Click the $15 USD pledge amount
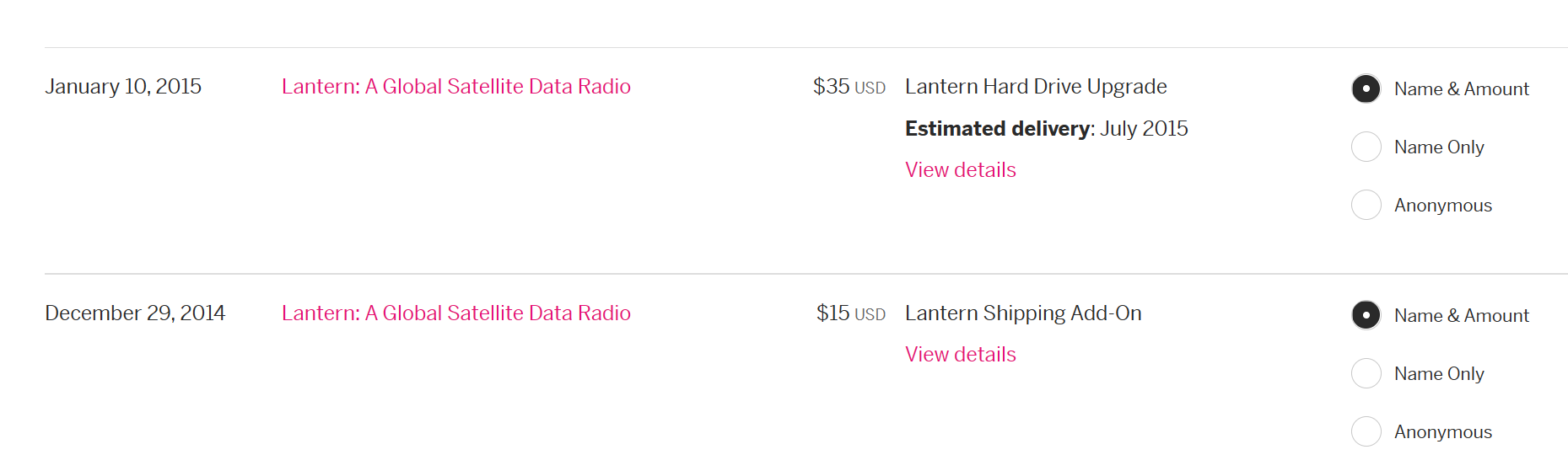Image resolution: width=1568 pixels, height=471 pixels. click(851, 313)
